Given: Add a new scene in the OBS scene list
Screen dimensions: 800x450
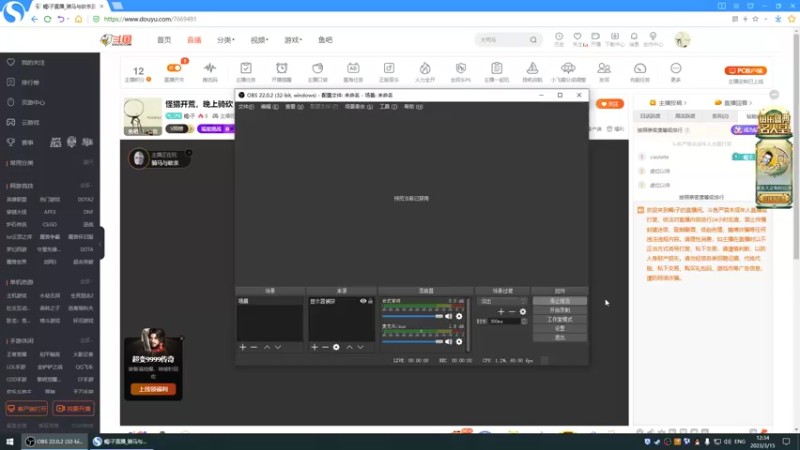Looking at the screenshot, I should pos(243,347).
